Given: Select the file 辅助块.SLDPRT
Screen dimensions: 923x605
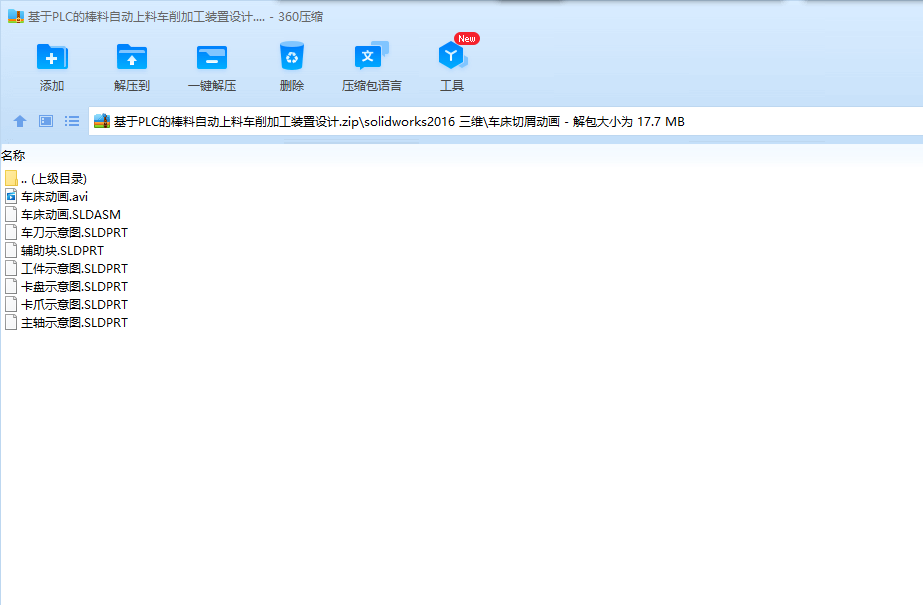Looking at the screenshot, I should (x=62, y=251).
